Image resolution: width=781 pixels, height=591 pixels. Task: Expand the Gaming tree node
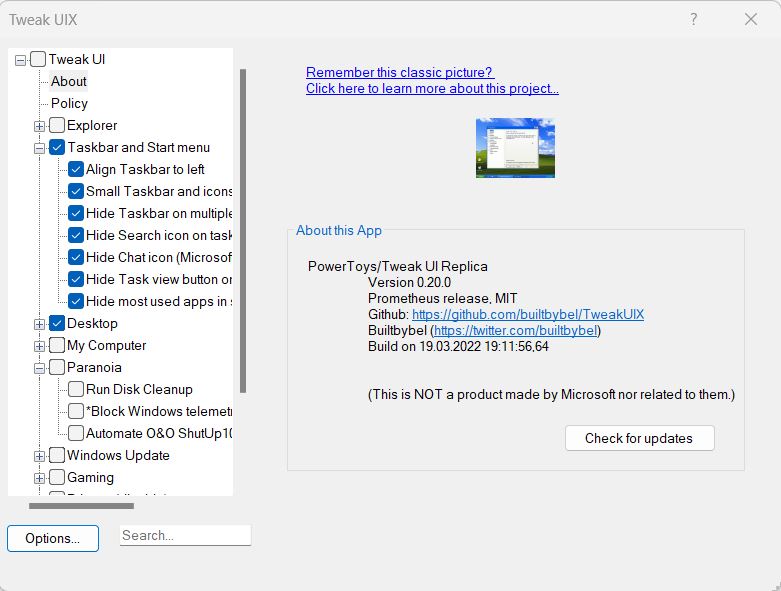[39, 478]
